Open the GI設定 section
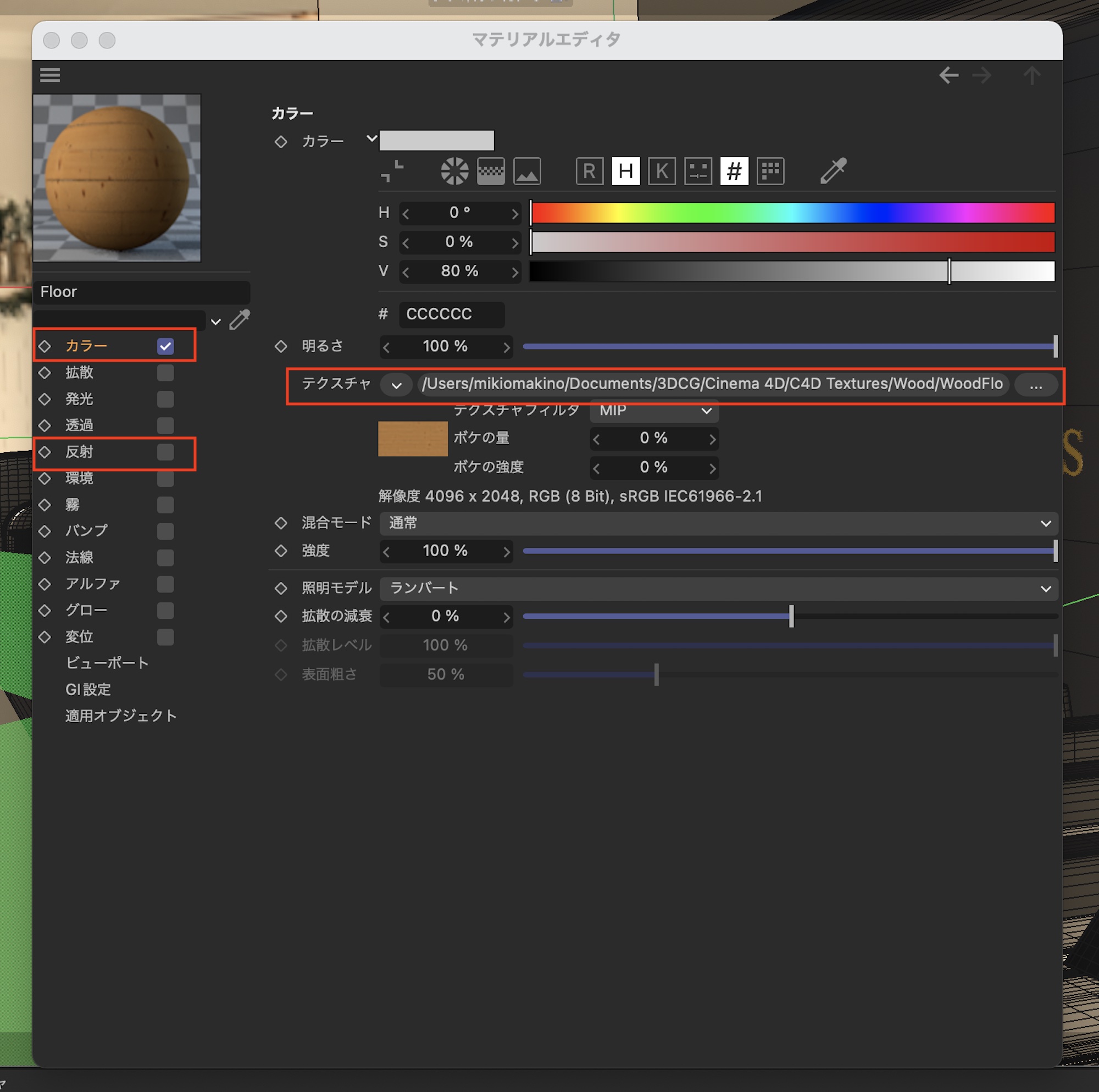 [x=88, y=689]
